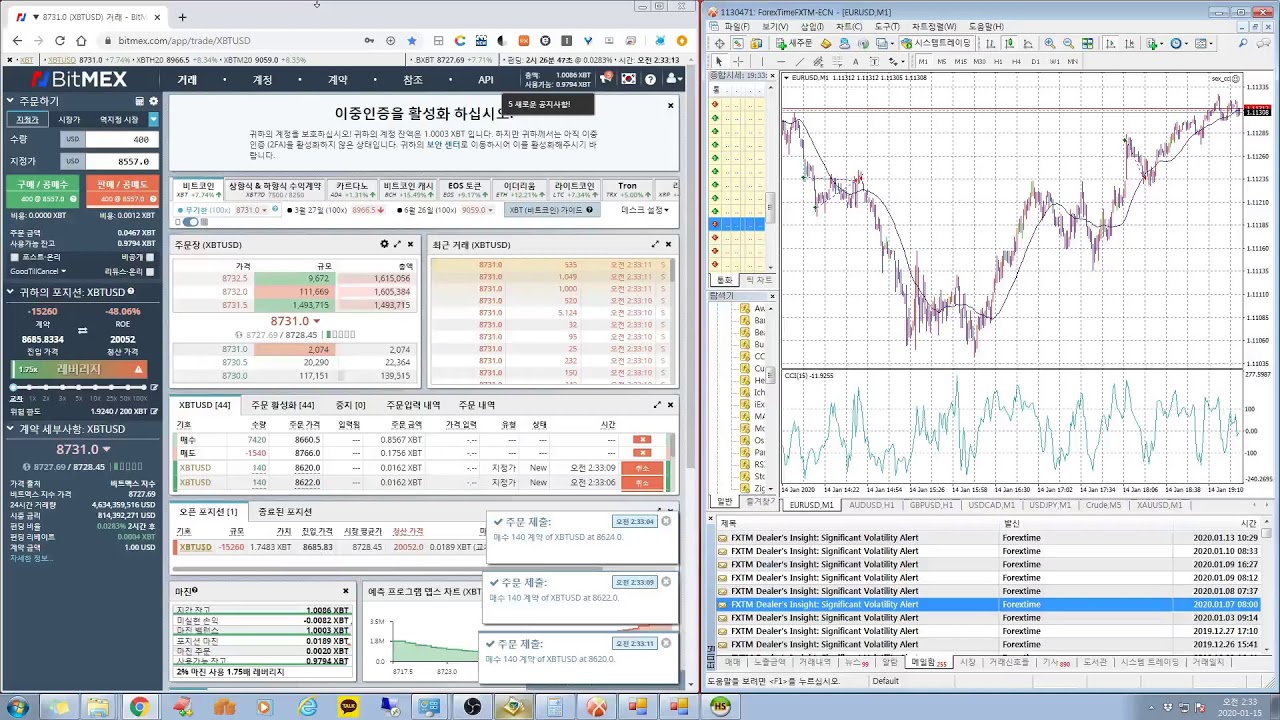
Task: Toggle the switch under the contract selector row
Action: (190, 222)
